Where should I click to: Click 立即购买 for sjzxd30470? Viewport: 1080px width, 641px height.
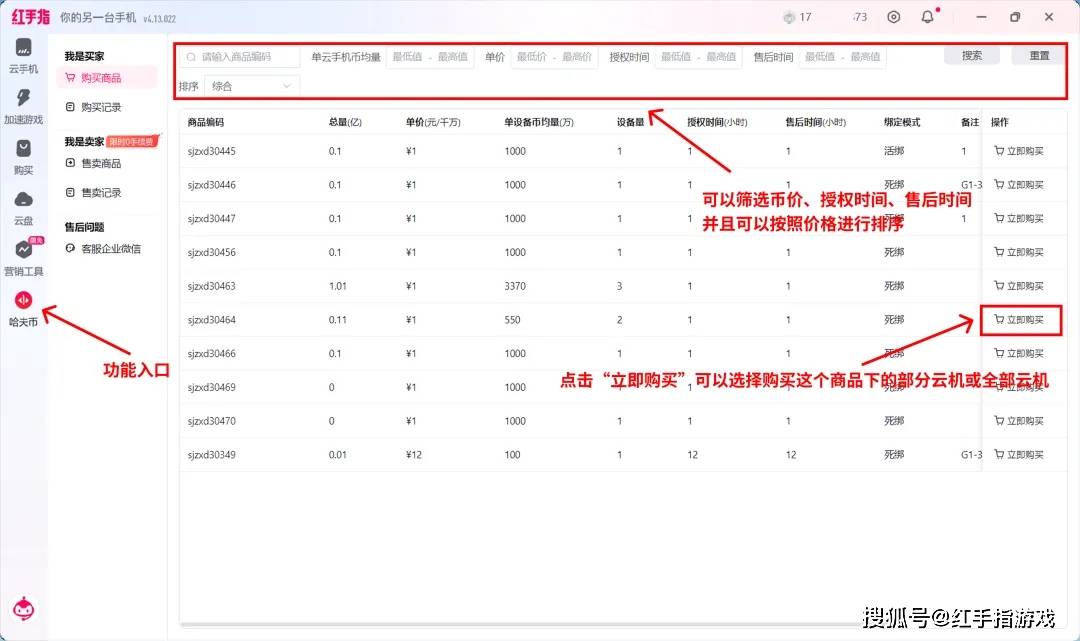(x=1019, y=421)
